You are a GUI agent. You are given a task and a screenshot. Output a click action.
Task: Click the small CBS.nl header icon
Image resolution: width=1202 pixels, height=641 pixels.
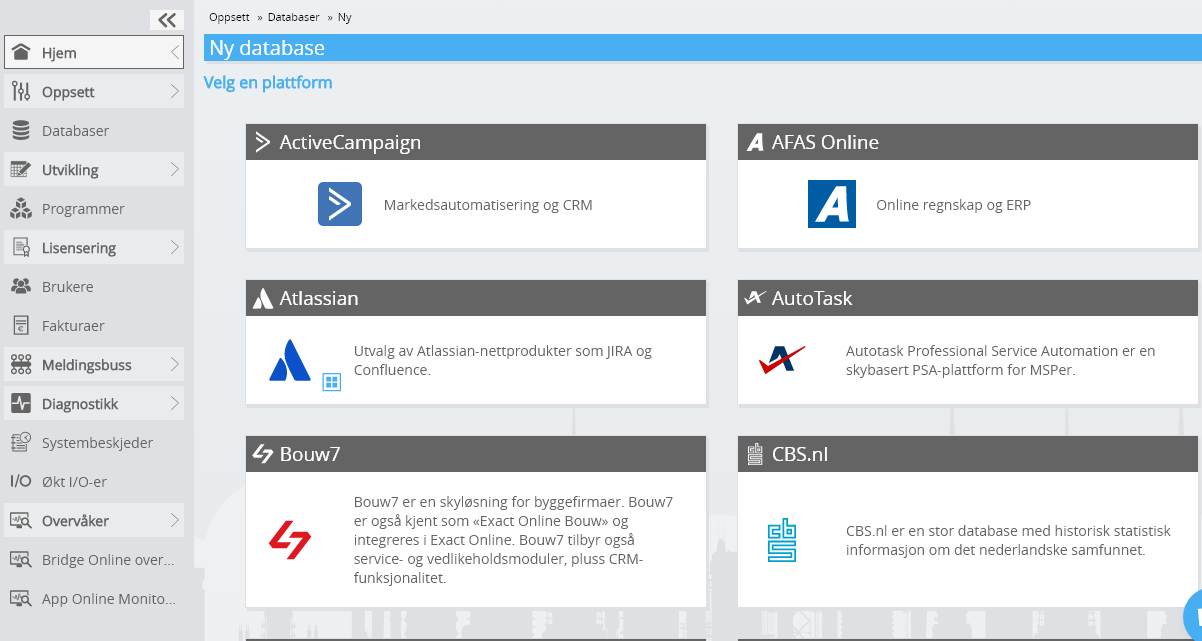pyautogui.click(x=756, y=455)
